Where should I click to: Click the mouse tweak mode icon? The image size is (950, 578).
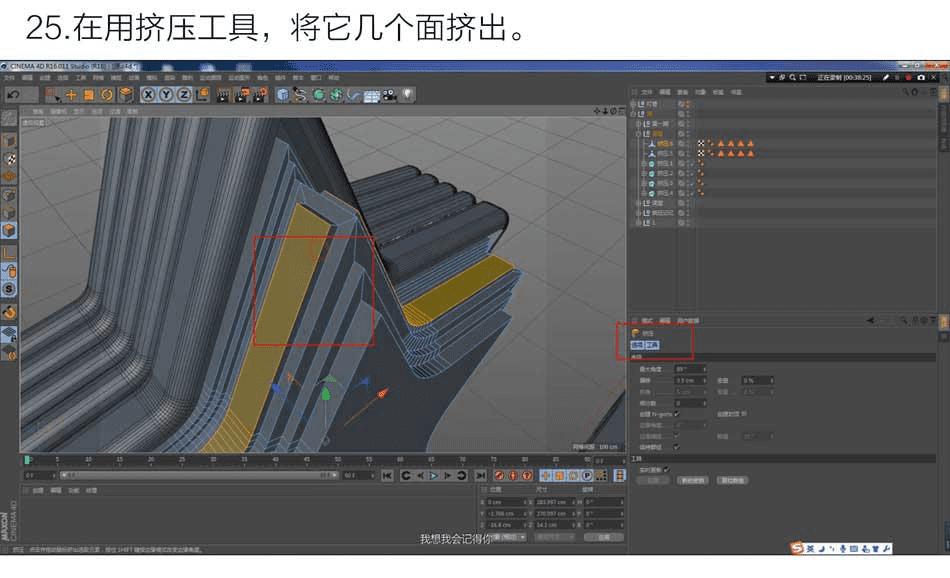click(x=9, y=271)
